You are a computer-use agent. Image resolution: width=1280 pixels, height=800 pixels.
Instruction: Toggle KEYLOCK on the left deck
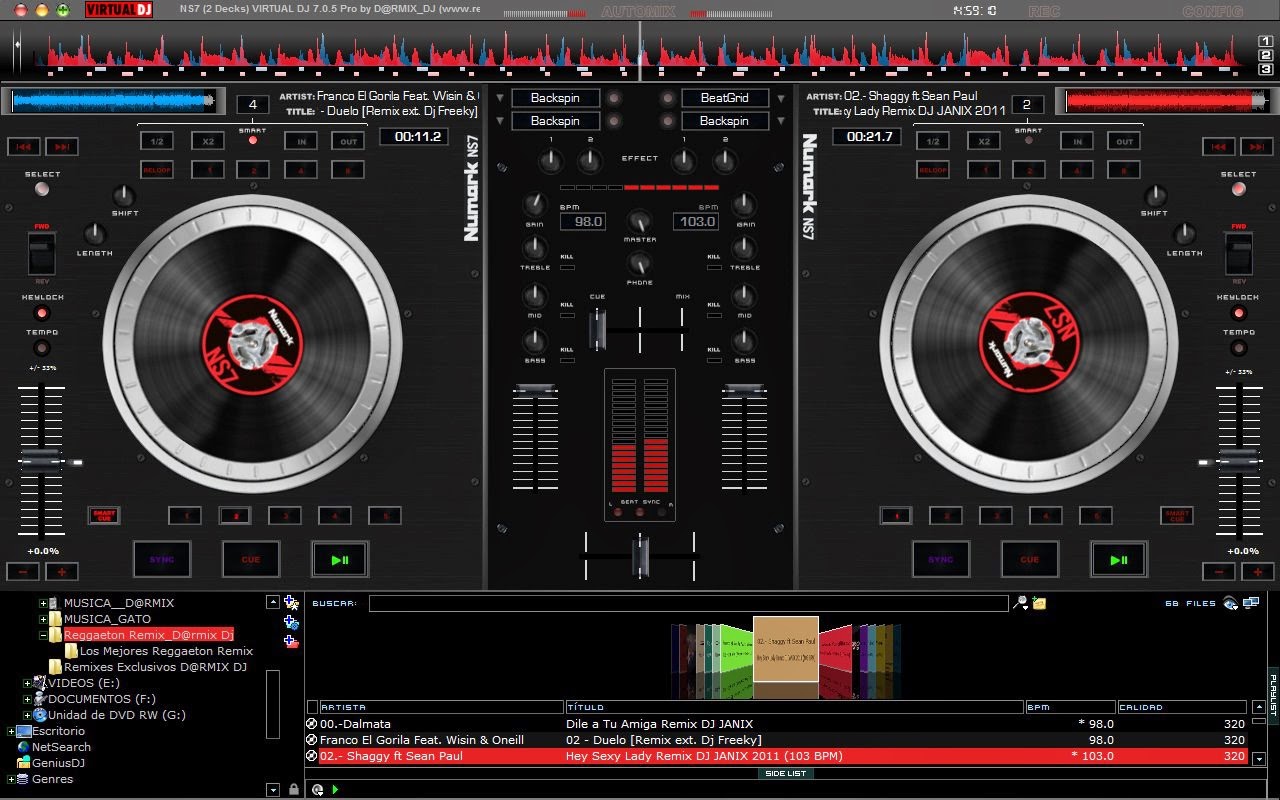coord(42,313)
